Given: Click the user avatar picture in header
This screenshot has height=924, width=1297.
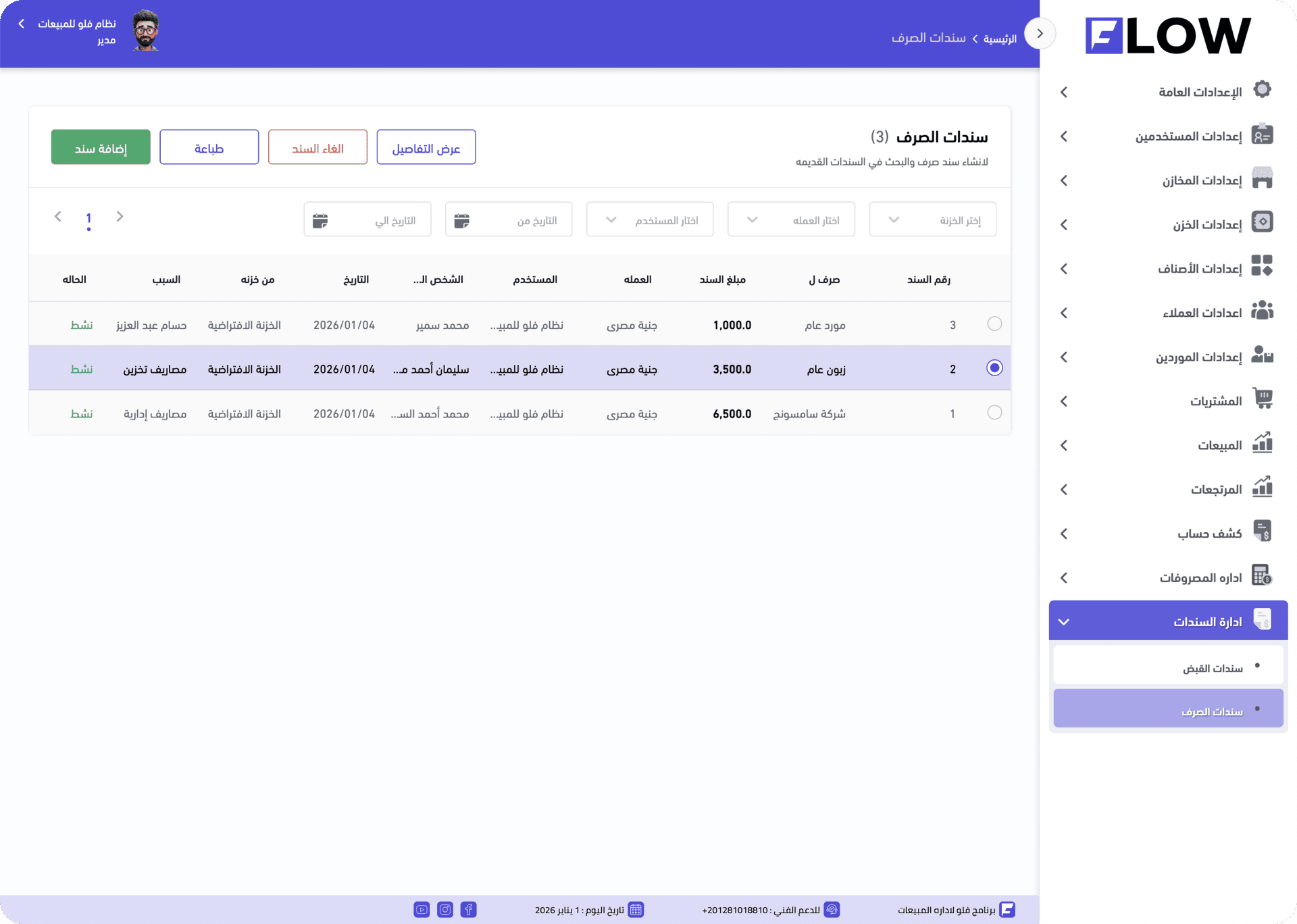Looking at the screenshot, I should click(x=145, y=31).
